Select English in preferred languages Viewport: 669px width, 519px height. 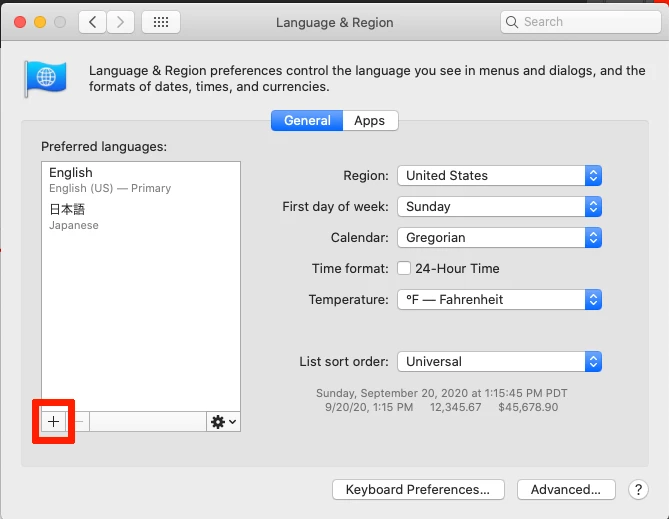coord(141,180)
